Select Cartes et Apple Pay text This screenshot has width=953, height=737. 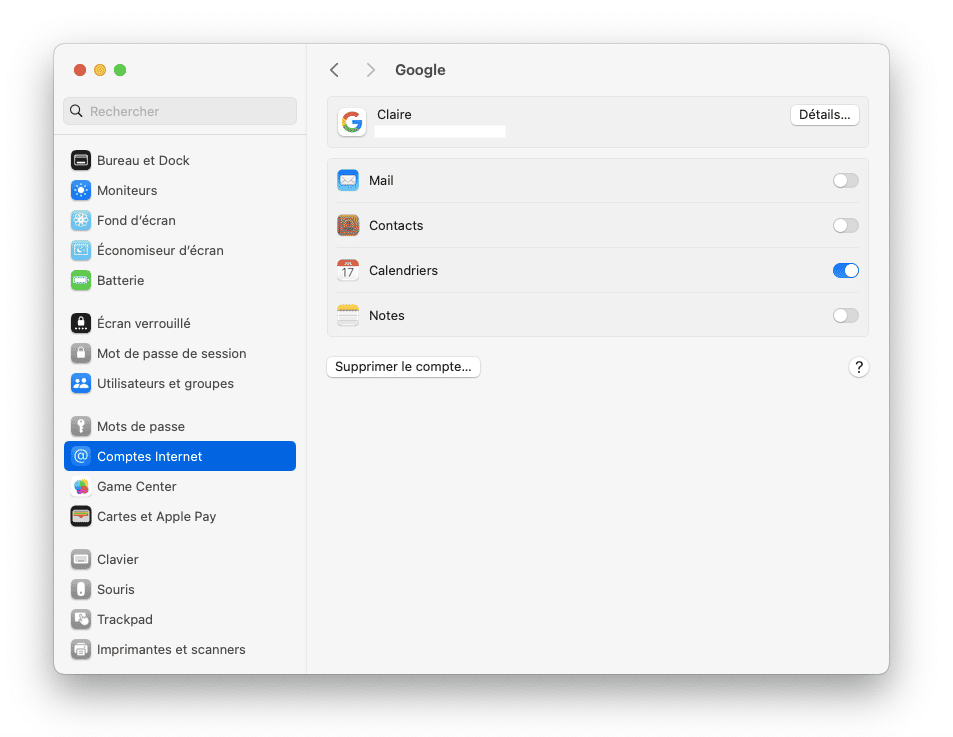click(x=156, y=516)
